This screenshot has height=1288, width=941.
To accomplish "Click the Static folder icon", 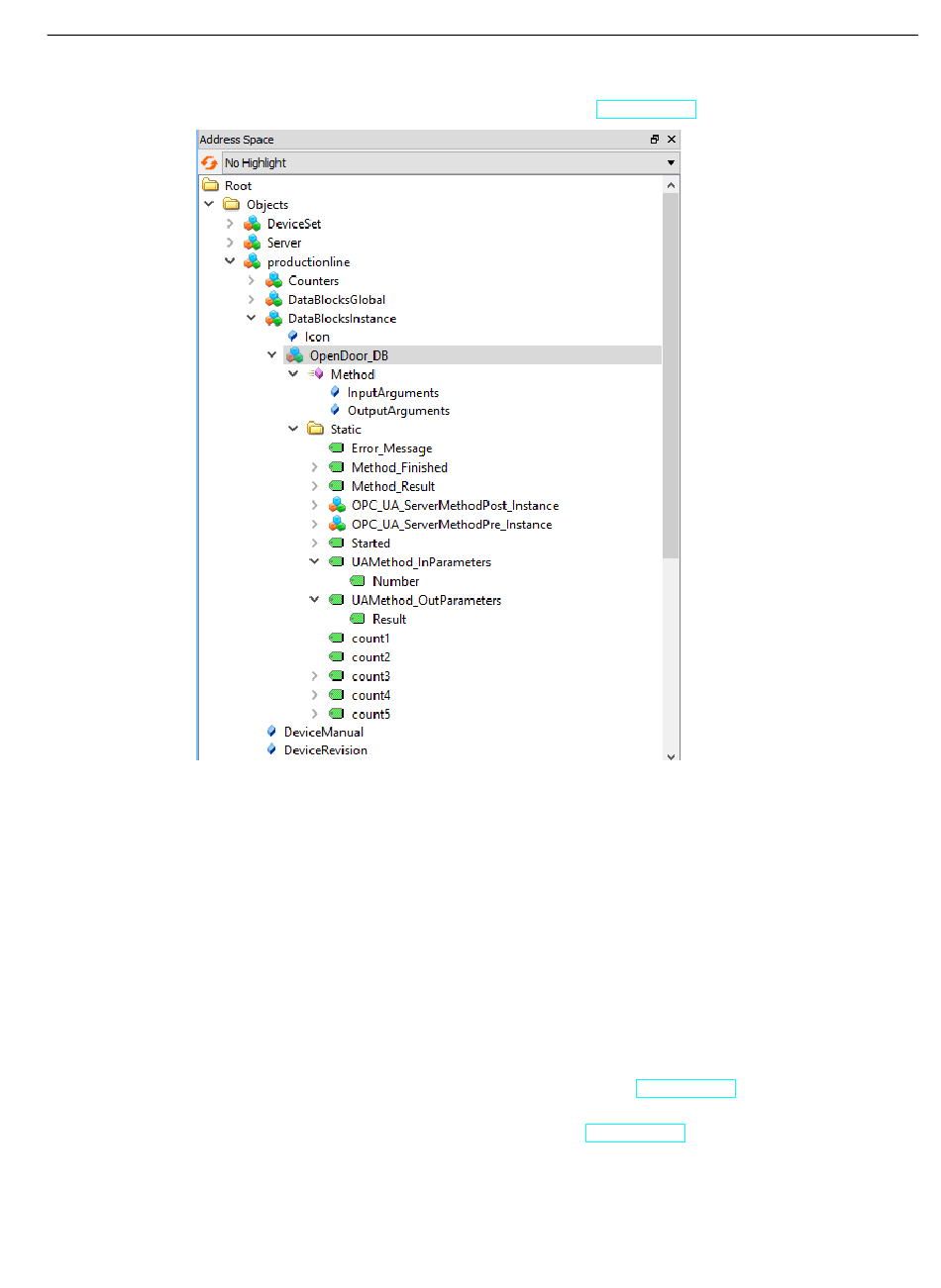I will click(x=316, y=429).
